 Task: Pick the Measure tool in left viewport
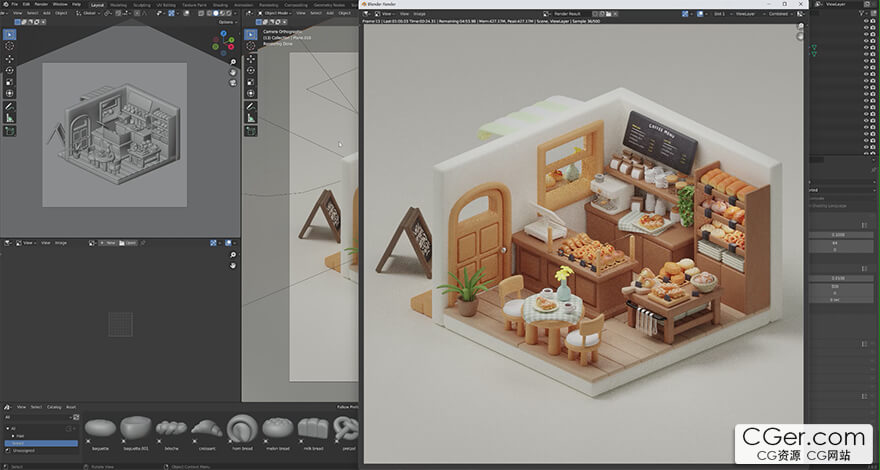click(x=10, y=118)
